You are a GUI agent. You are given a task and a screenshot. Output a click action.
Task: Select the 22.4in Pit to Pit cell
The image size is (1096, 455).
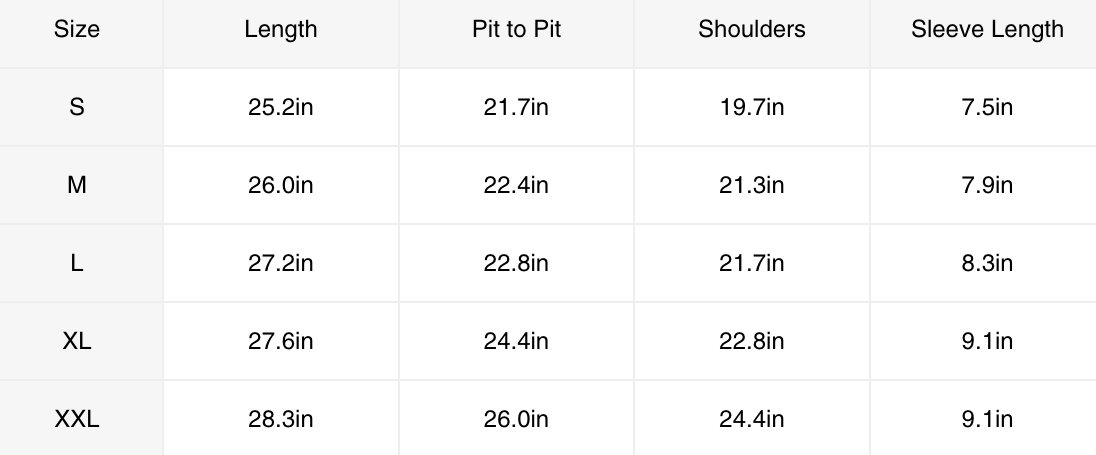516,185
